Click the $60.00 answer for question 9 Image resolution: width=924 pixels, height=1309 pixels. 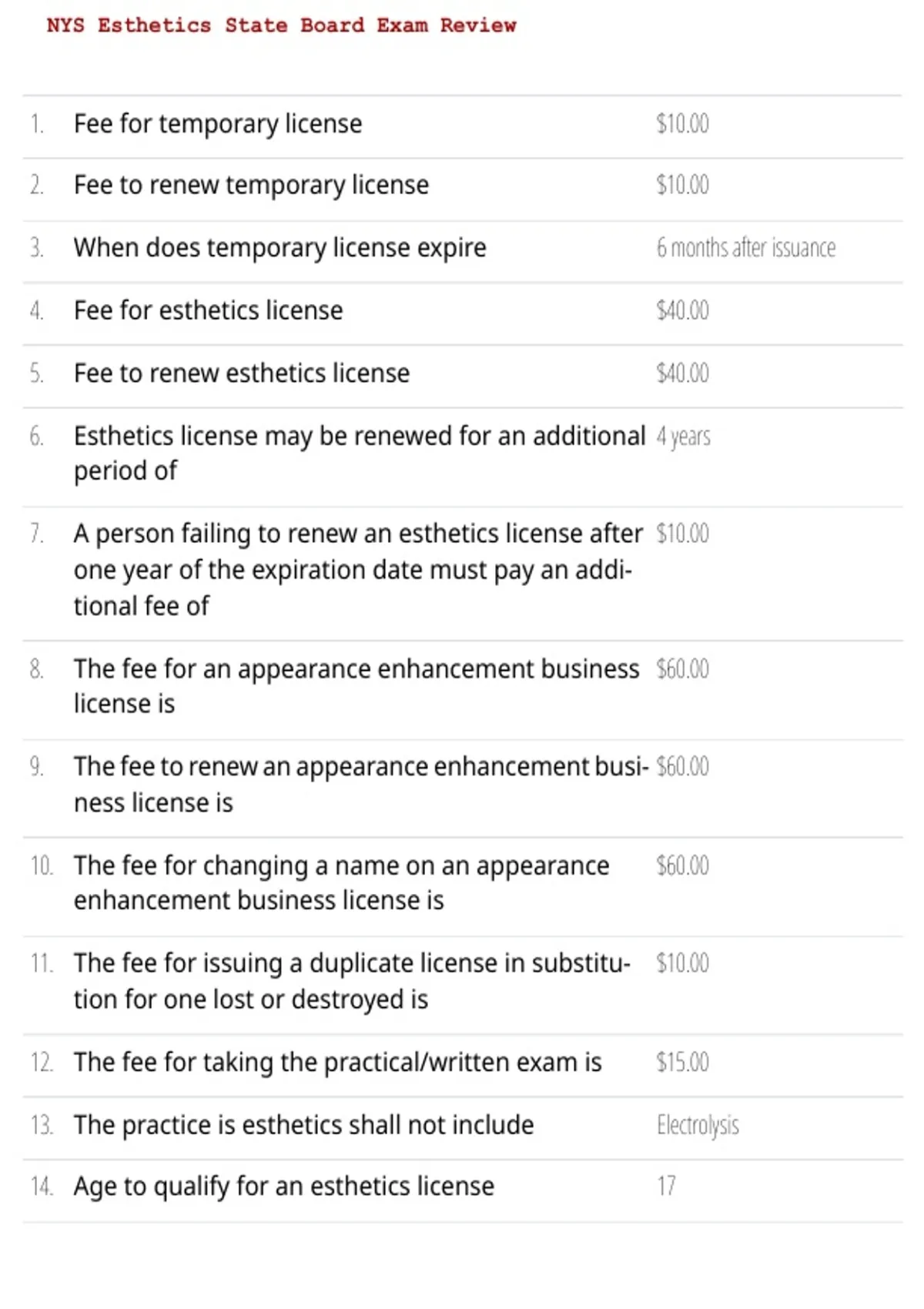tap(682, 766)
